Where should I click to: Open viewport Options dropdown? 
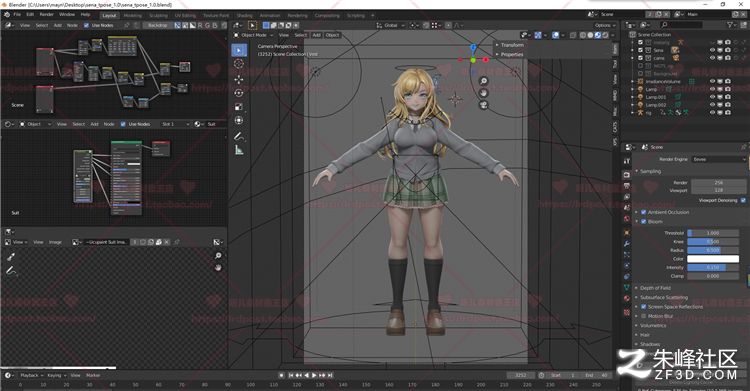[x=604, y=25]
